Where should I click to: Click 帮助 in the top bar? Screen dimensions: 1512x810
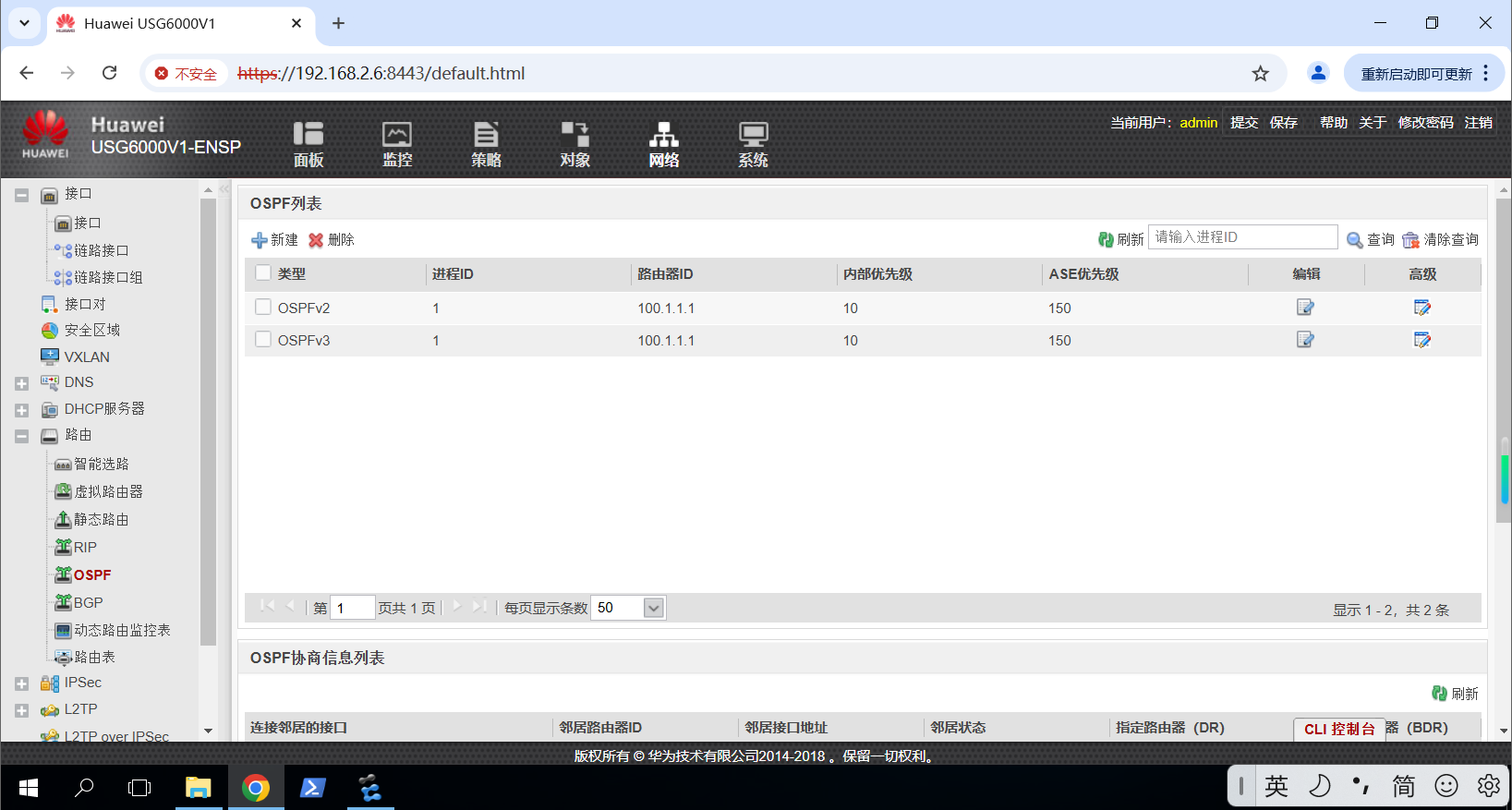pyautogui.click(x=1334, y=123)
